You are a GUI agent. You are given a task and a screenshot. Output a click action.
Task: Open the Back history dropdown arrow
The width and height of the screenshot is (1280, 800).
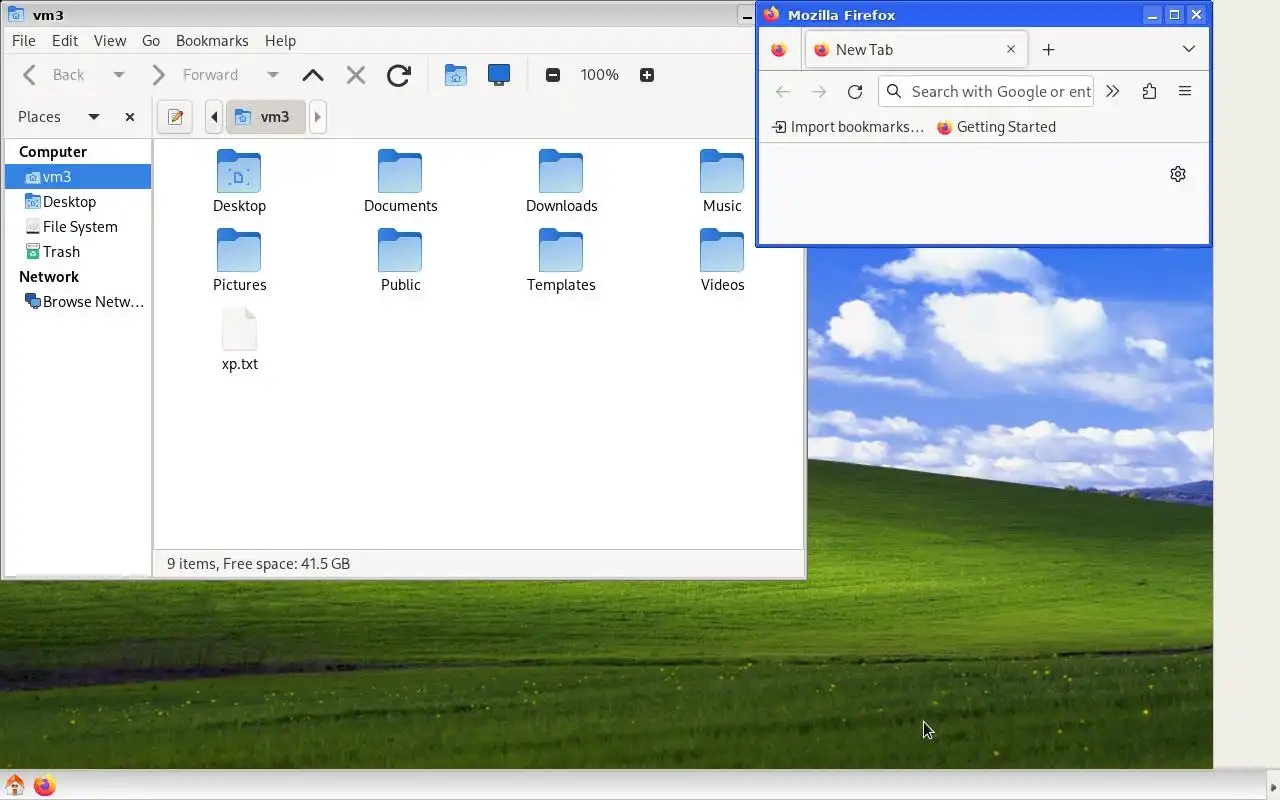118,75
